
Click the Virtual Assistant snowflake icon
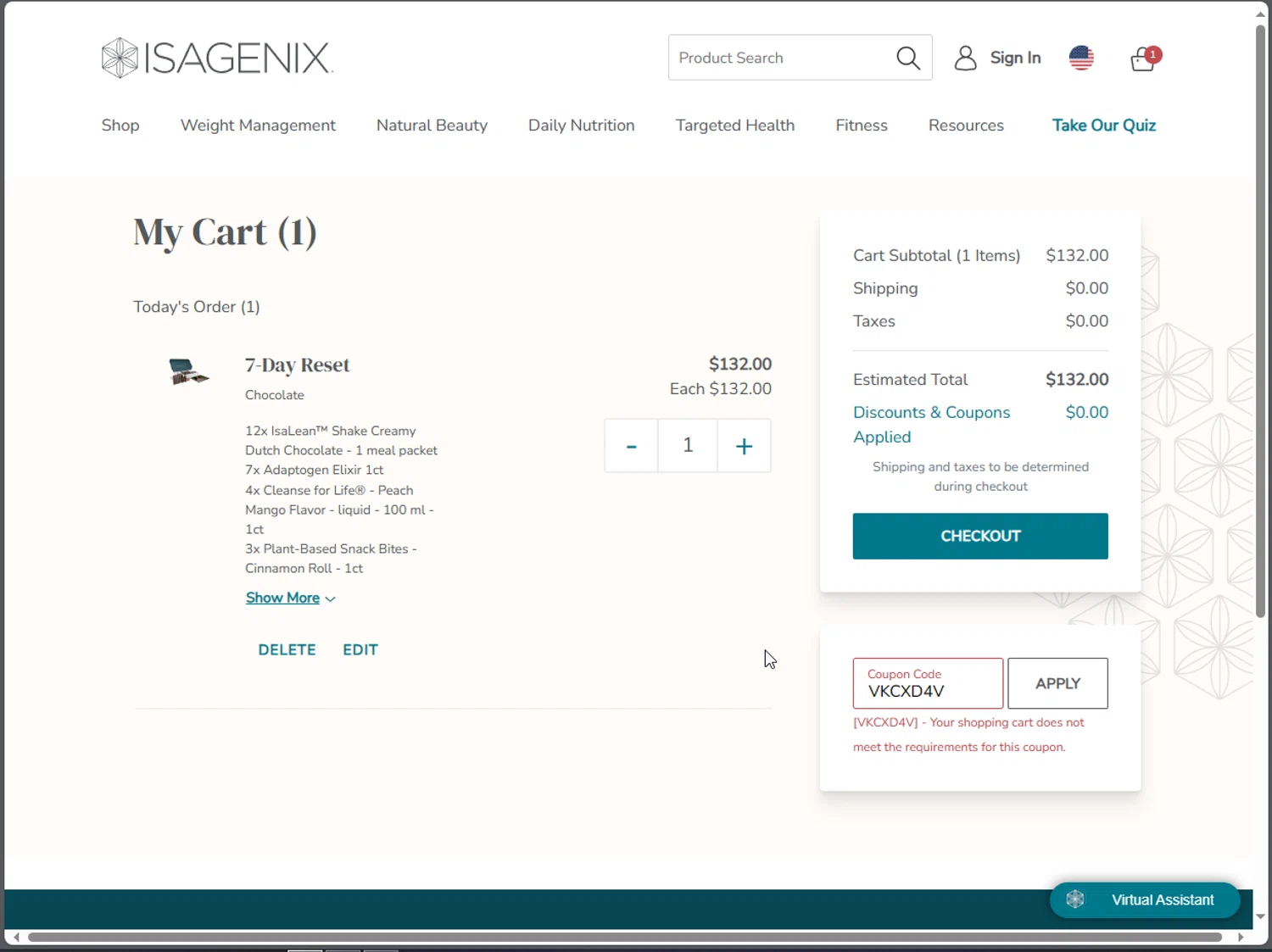[1075, 899]
